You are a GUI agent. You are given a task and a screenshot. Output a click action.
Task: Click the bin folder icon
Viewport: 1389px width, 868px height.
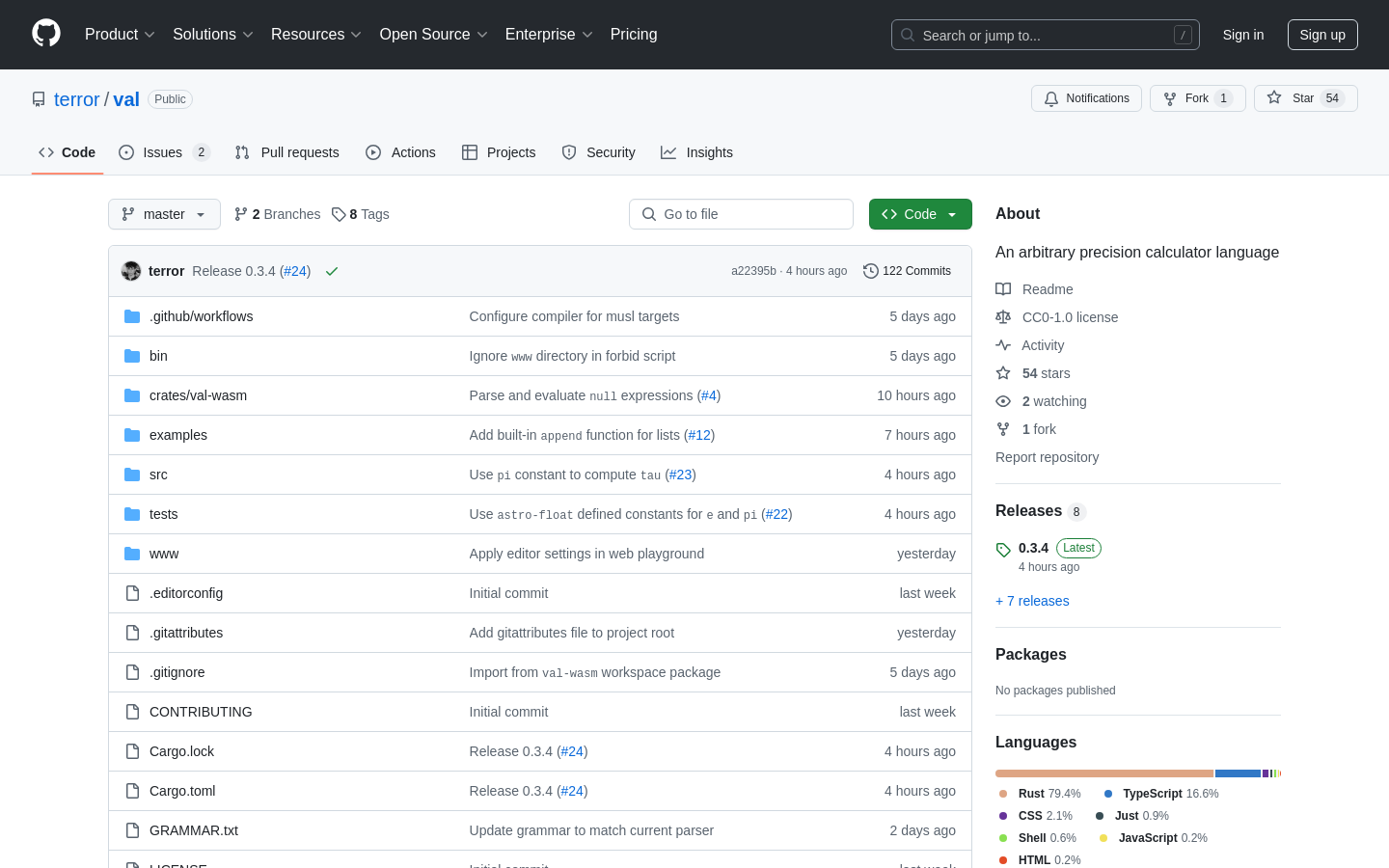click(132, 356)
